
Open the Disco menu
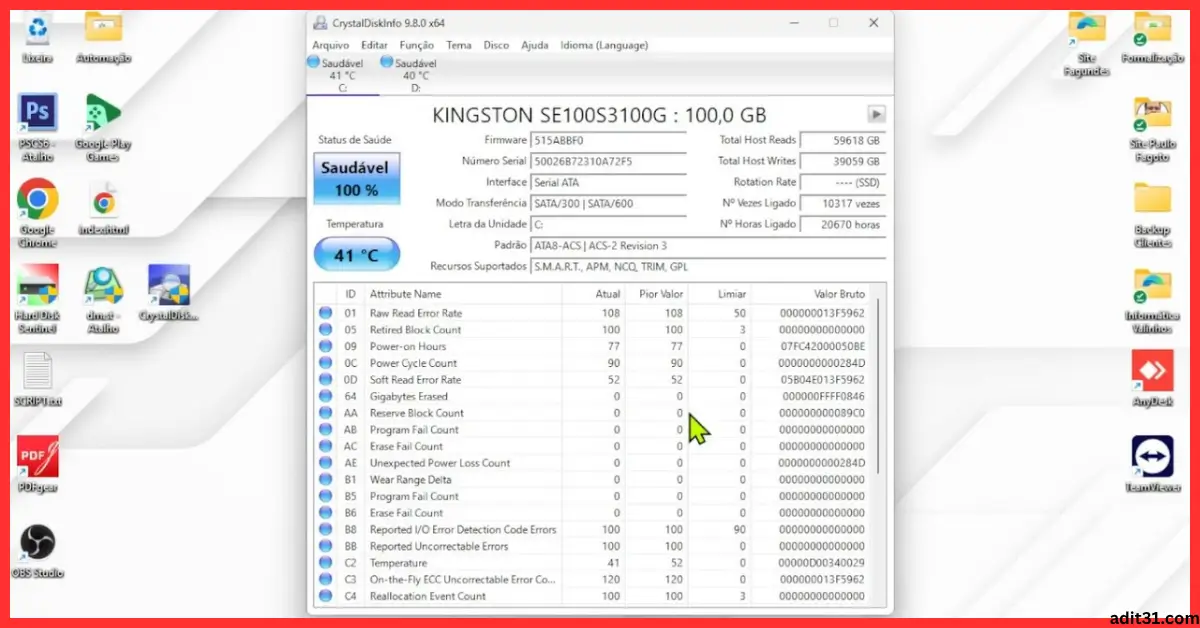pos(496,45)
